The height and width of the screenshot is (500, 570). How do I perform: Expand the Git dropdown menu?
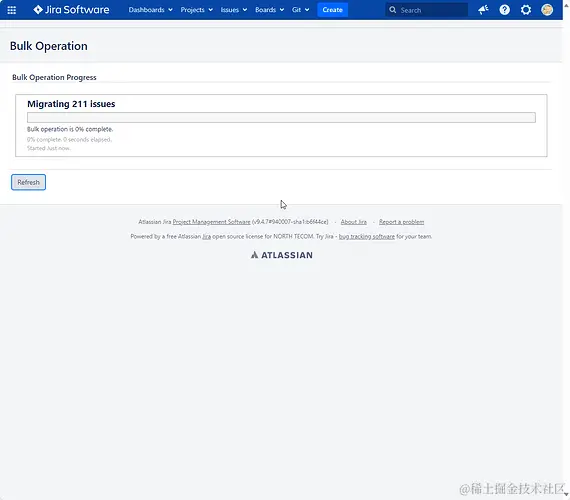(300, 10)
